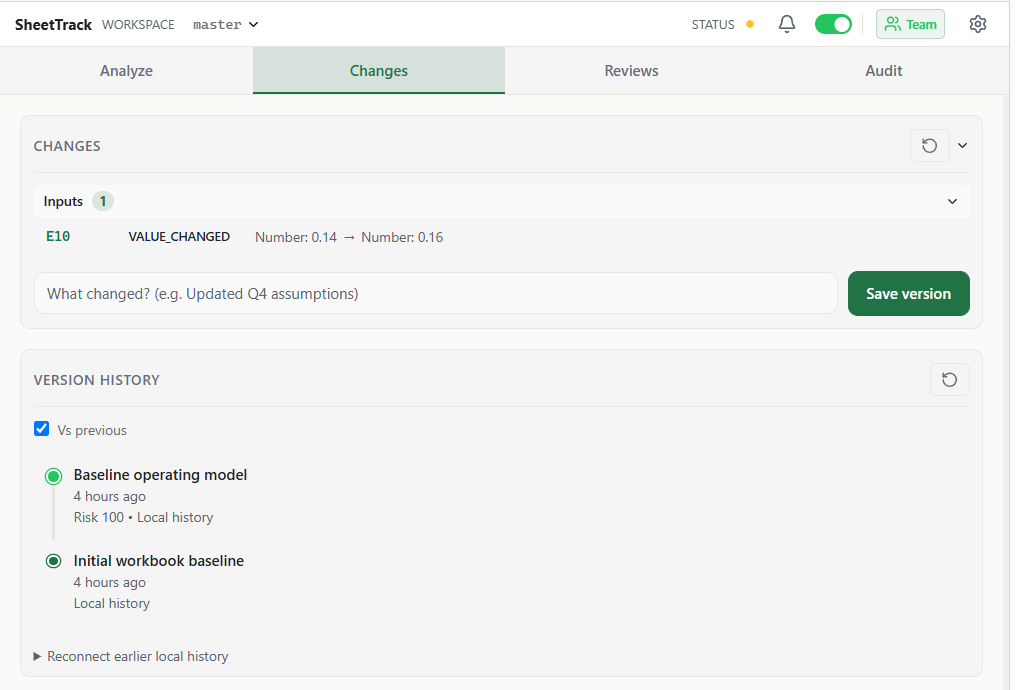Click the Inputs group title

click(x=63, y=201)
